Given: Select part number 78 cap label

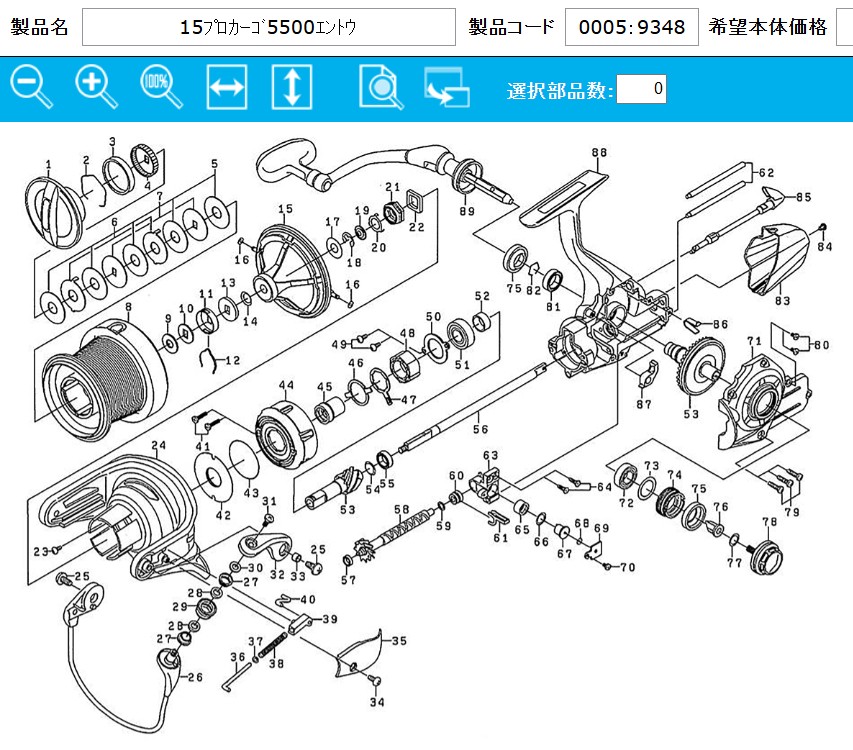Looking at the screenshot, I should click(x=770, y=522).
